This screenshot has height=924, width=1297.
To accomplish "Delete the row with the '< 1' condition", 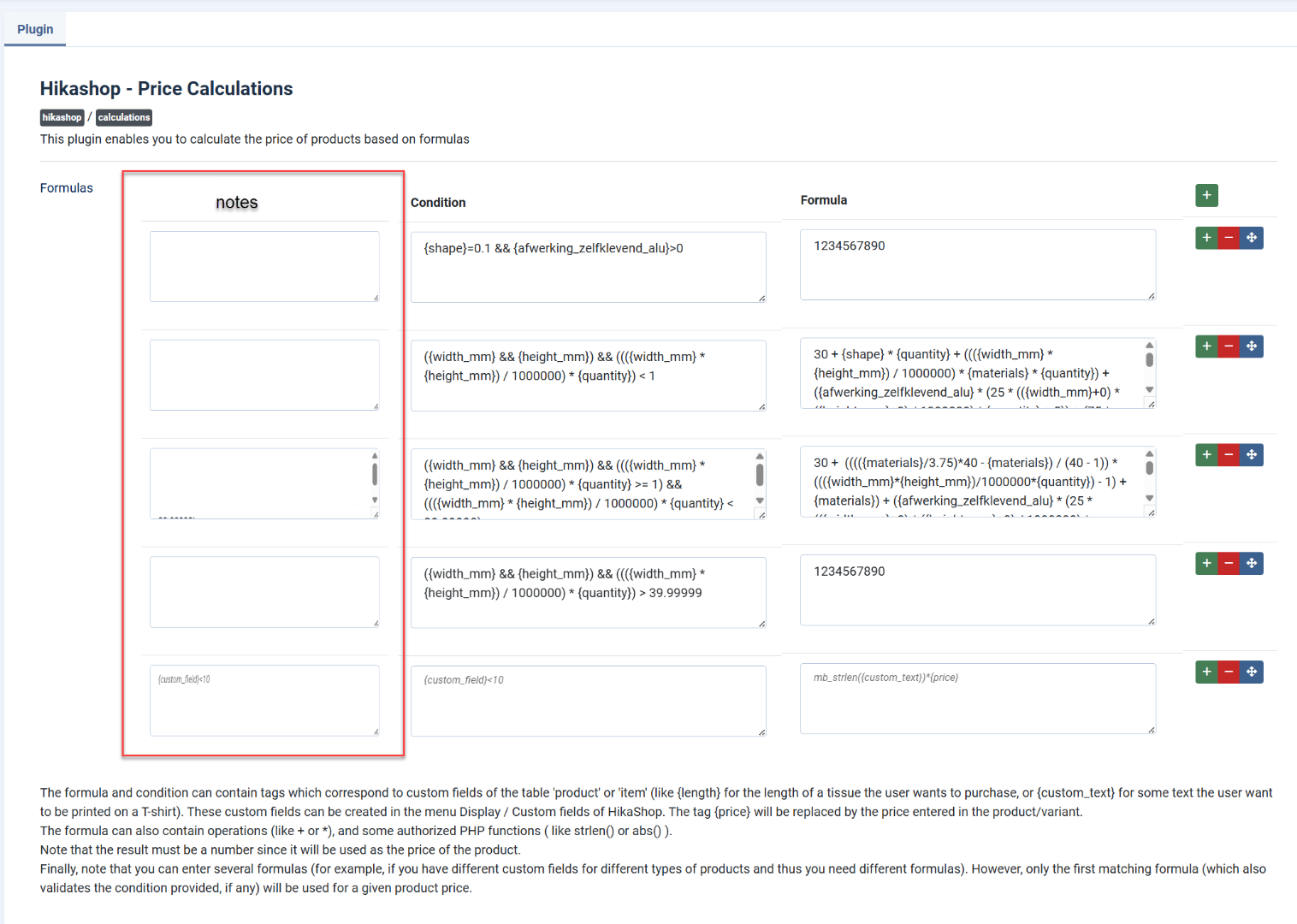I will [1229, 346].
